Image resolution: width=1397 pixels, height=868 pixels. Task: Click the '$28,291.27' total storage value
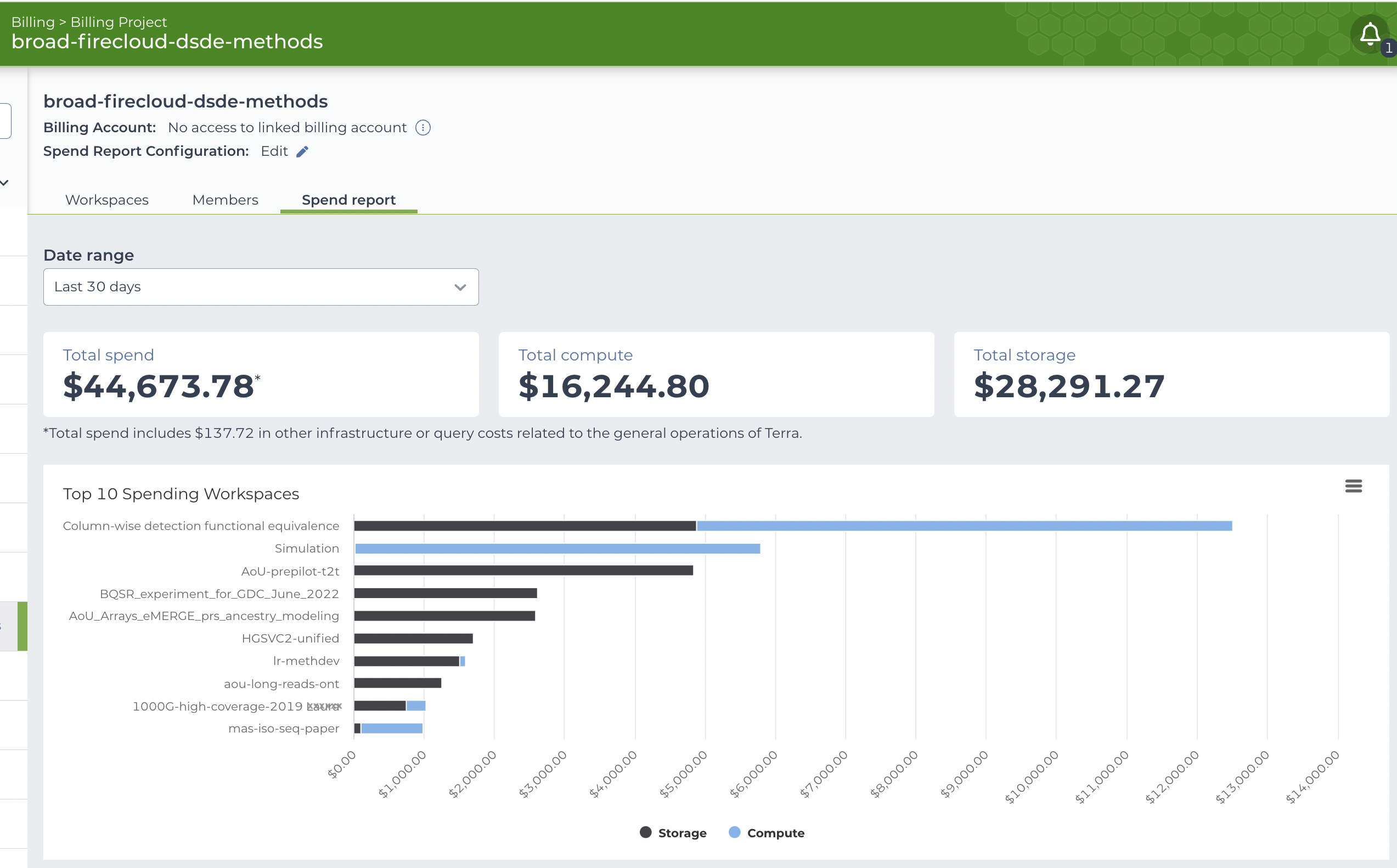pyautogui.click(x=1069, y=386)
